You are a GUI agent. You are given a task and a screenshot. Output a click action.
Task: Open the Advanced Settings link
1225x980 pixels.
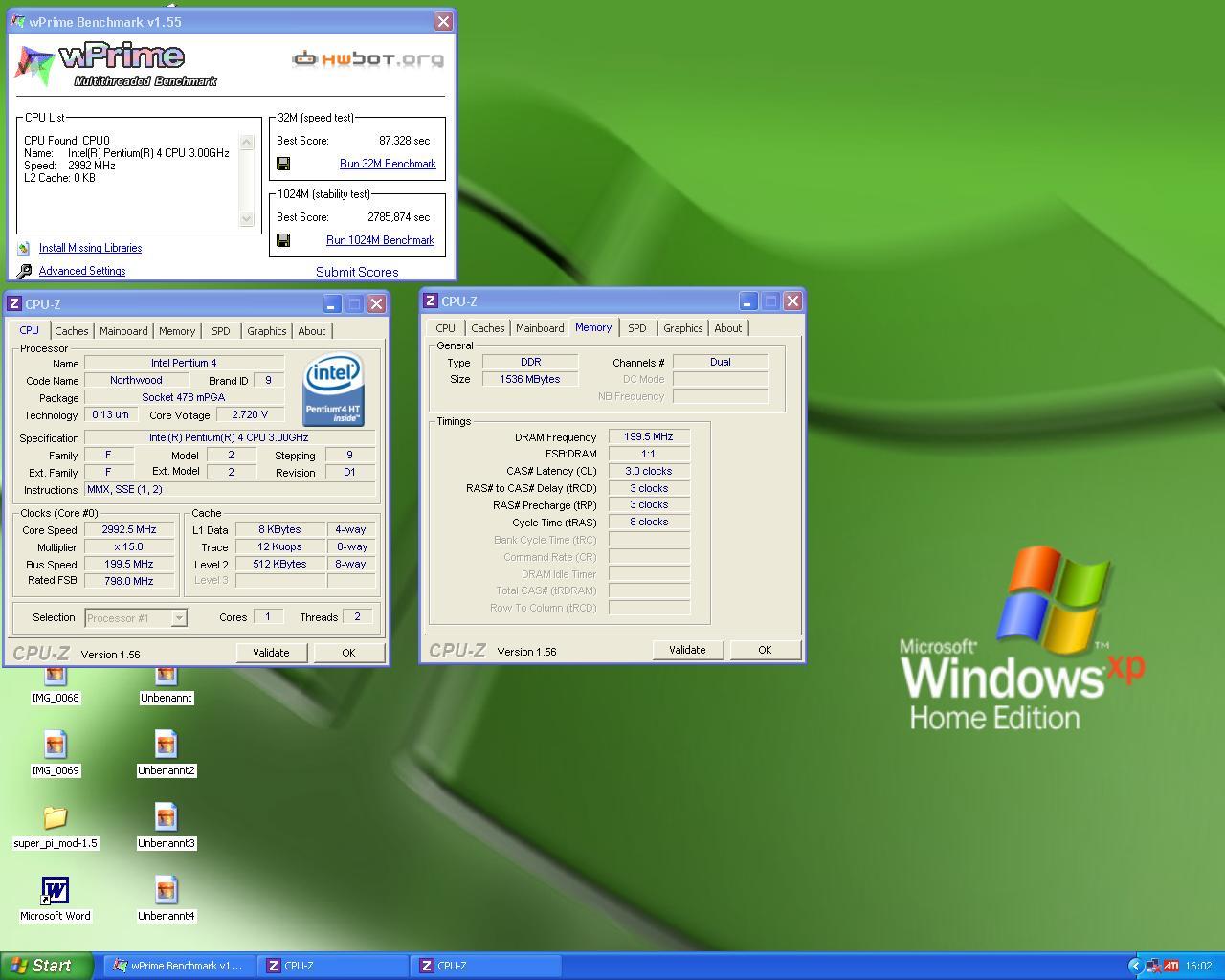click(x=82, y=271)
